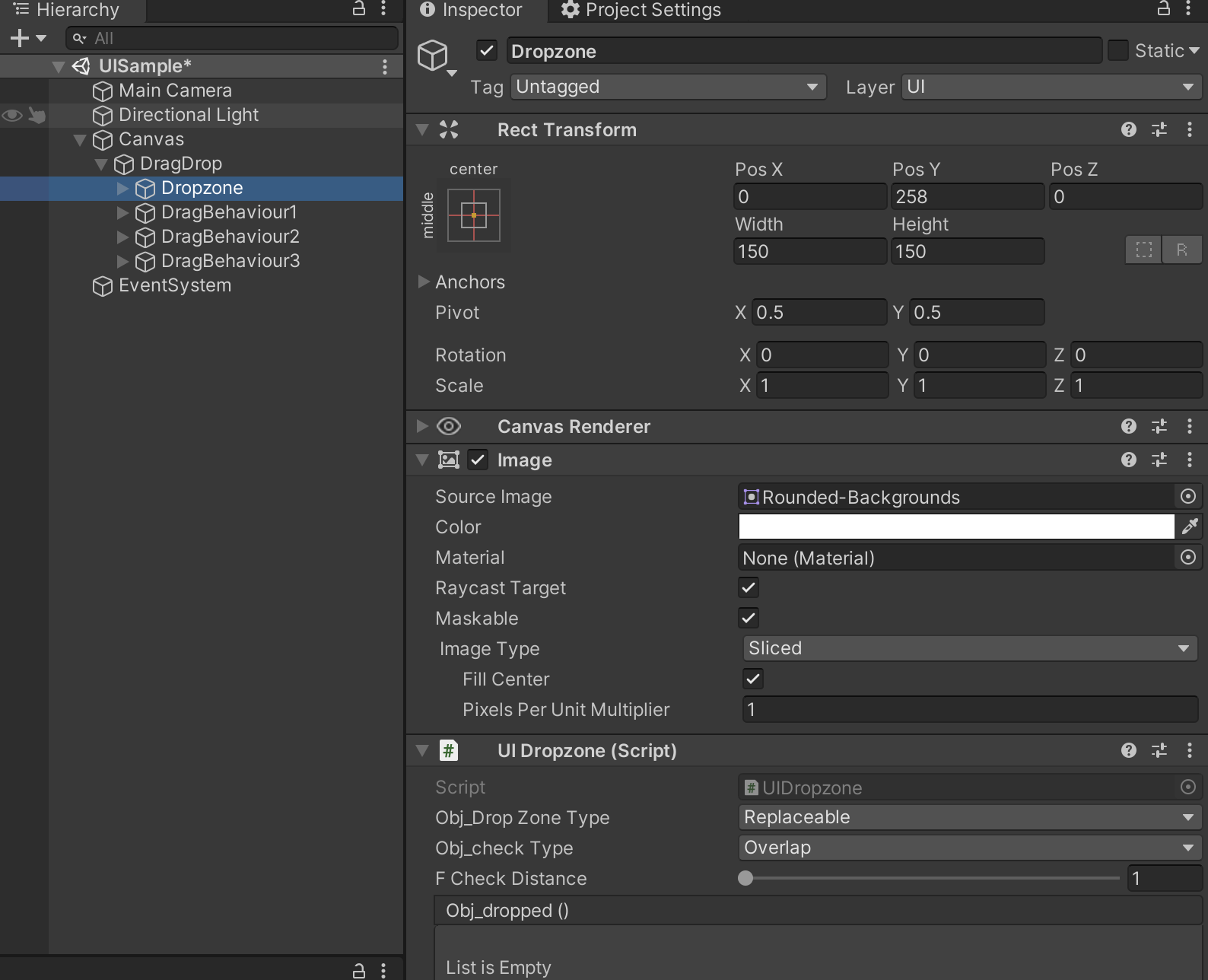This screenshot has width=1208, height=980.
Task: Click the Image Color swatch
Action: [956, 527]
